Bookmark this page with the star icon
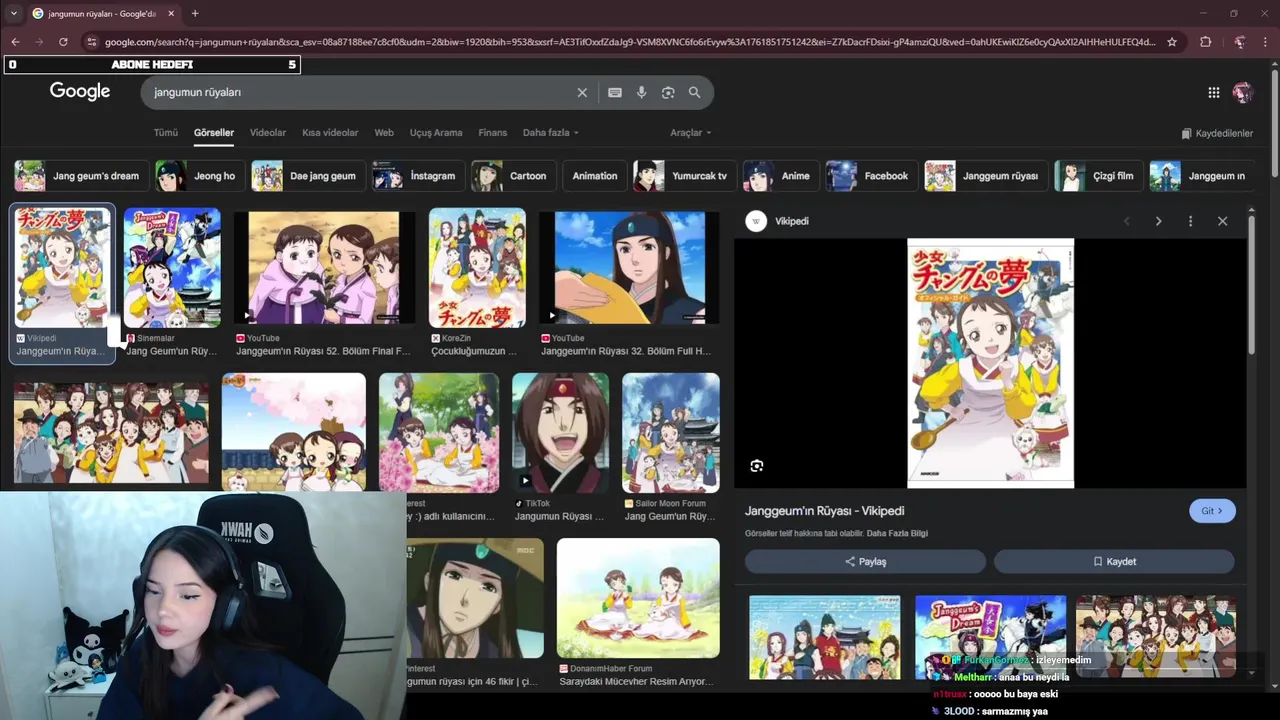Screen dimensions: 1280x720 [1172, 42]
